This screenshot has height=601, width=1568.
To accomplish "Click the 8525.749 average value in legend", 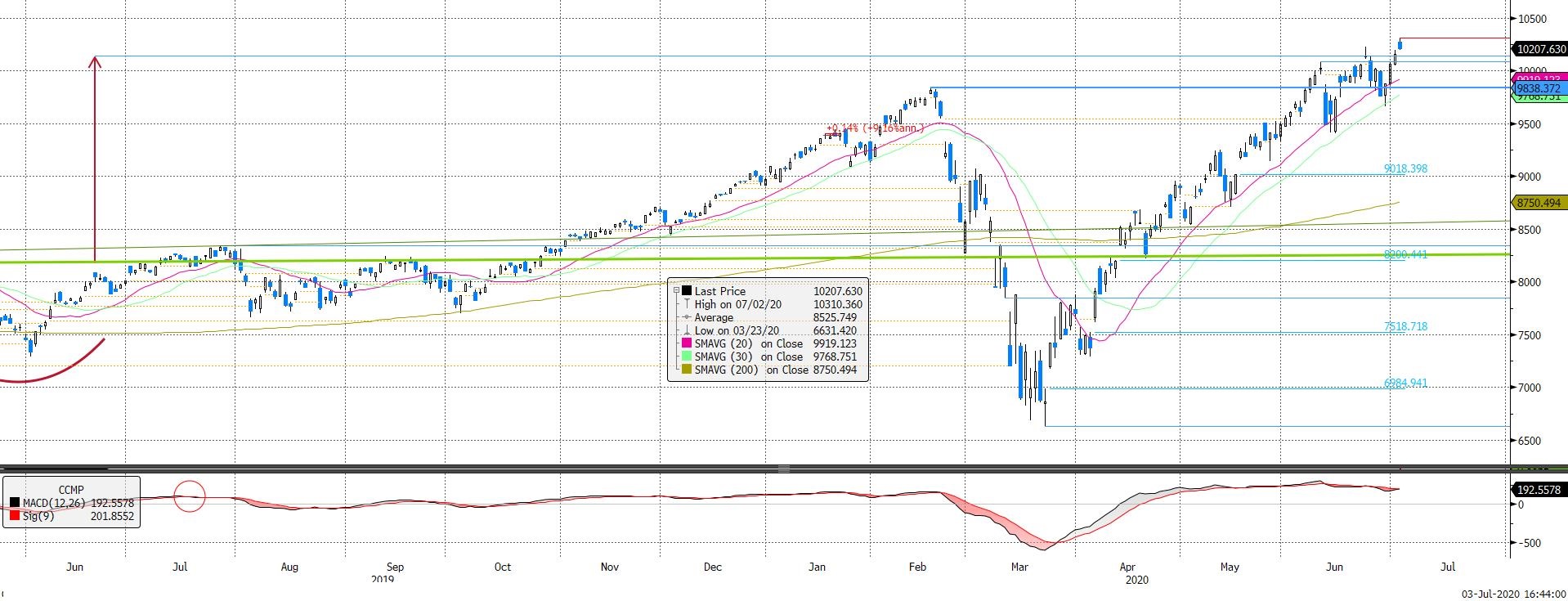I will pos(837,317).
